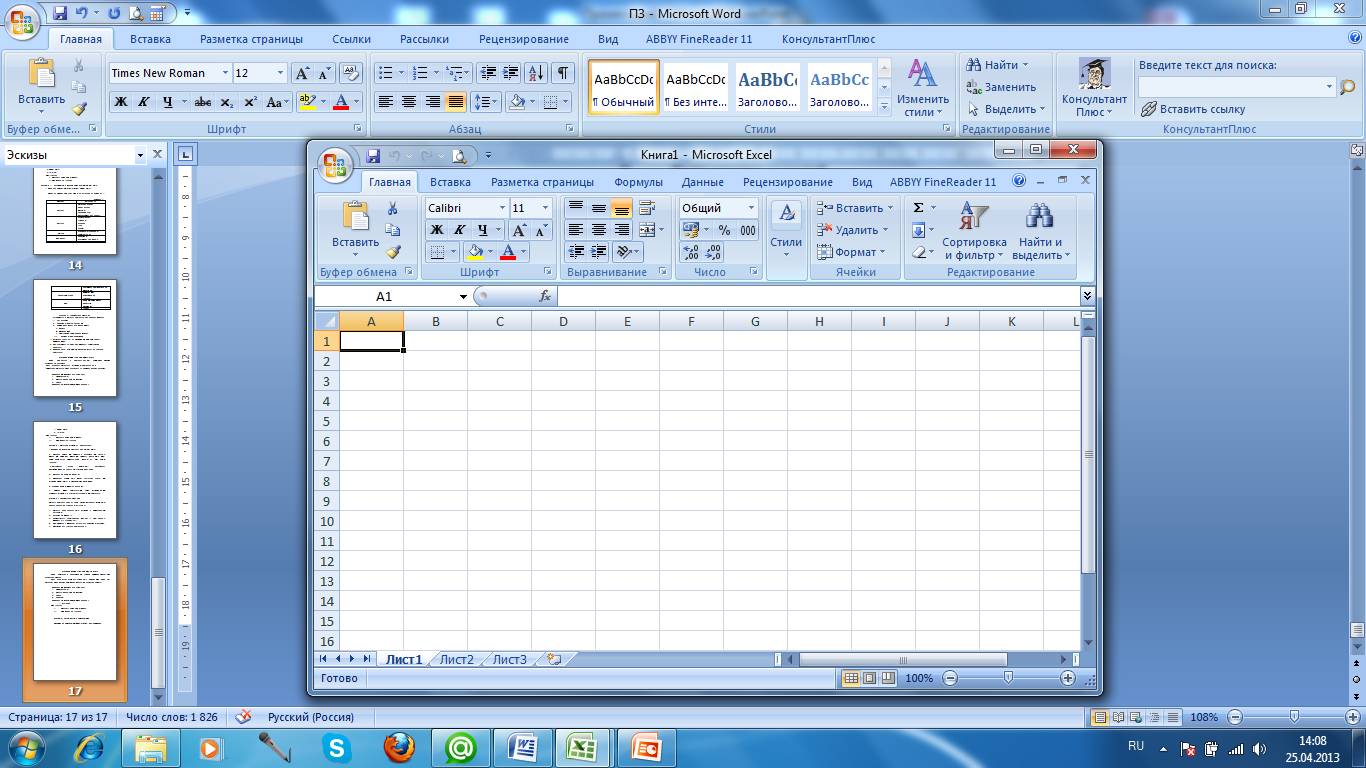1366x768 pixels.
Task: Click Вставить ссылку in Word ribbon
Action: [1193, 109]
